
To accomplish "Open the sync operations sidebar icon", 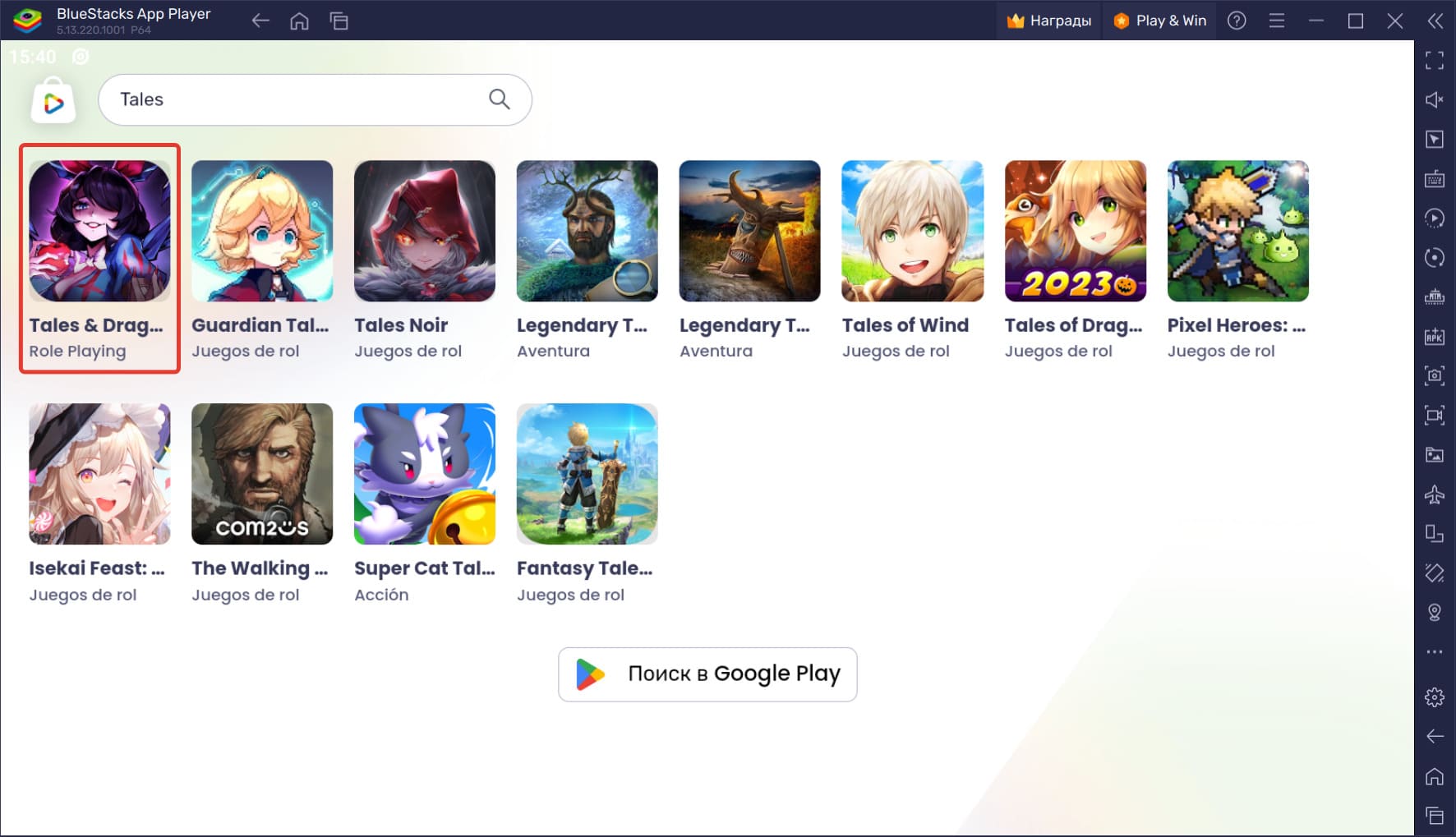I will pos(1435,218).
